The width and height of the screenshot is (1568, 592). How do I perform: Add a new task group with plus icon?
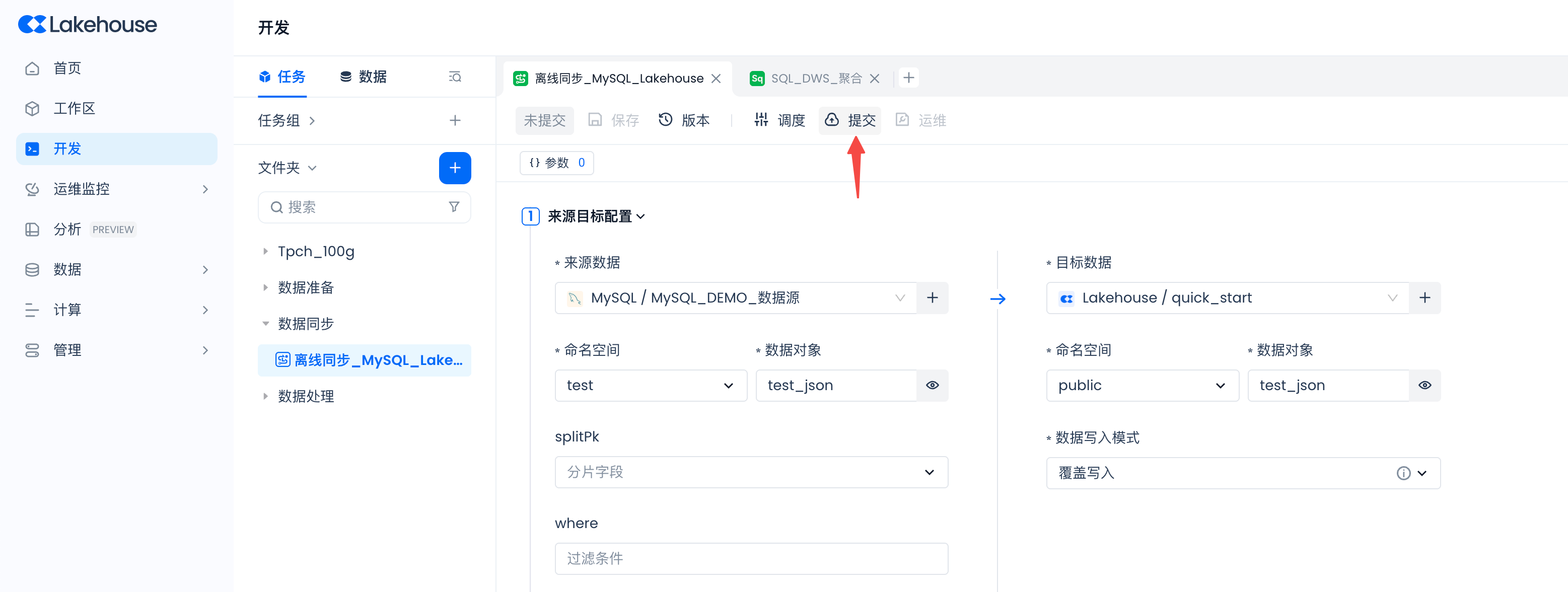(x=455, y=120)
